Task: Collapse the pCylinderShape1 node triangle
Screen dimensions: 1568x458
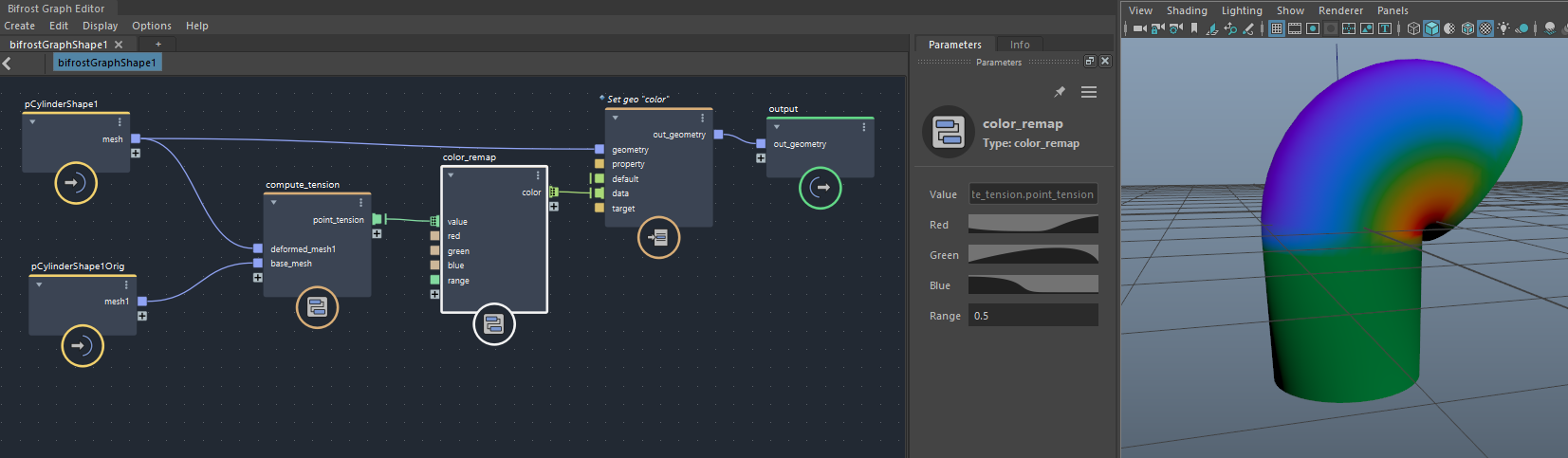Action: (32, 122)
